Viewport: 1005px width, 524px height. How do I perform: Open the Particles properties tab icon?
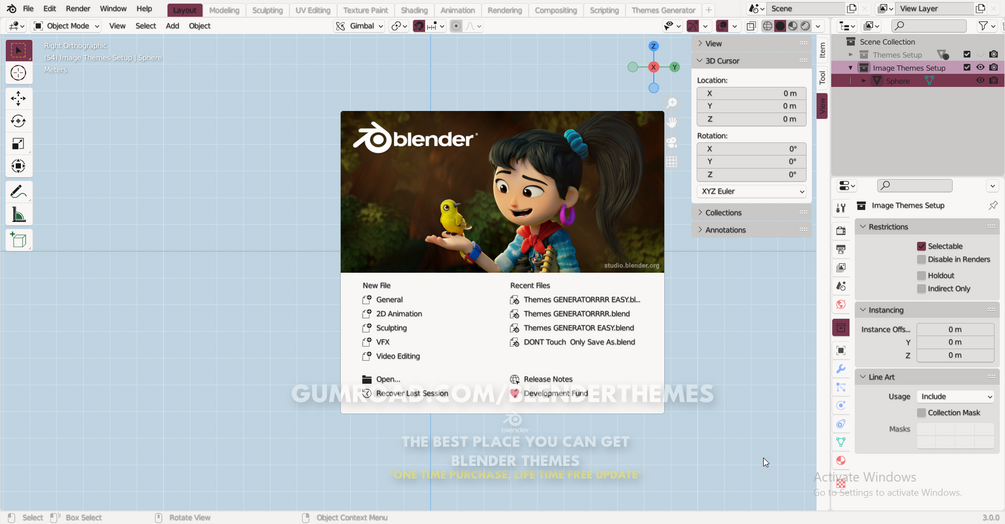(x=841, y=387)
